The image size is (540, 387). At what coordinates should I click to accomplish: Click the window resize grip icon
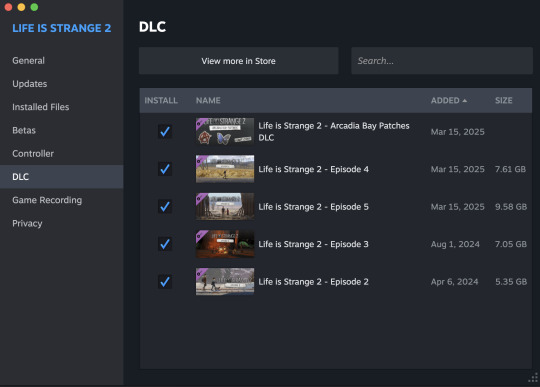tap(533, 377)
